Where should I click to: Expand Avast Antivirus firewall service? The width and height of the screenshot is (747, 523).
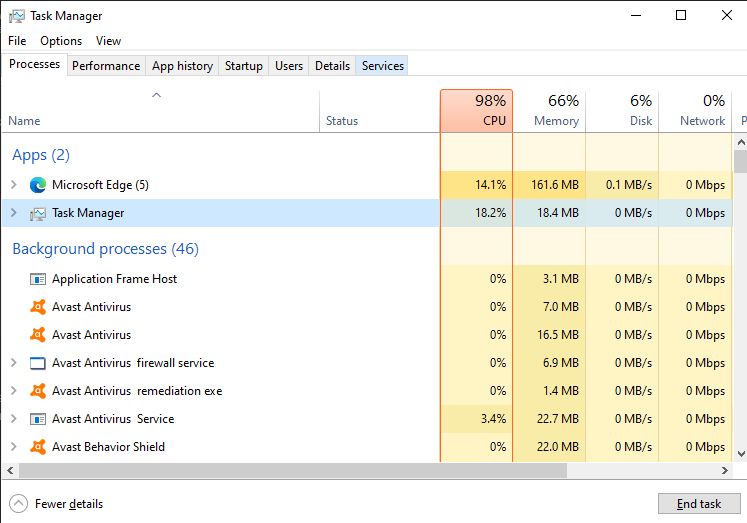point(14,362)
